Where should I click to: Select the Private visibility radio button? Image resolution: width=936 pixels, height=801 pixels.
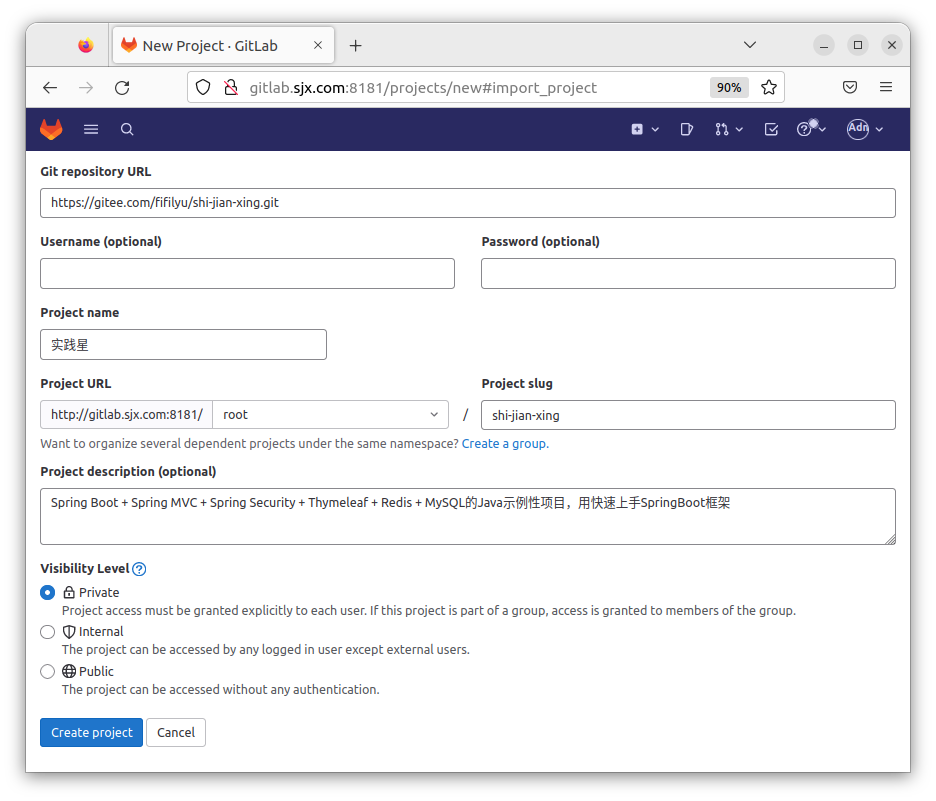tap(47, 593)
